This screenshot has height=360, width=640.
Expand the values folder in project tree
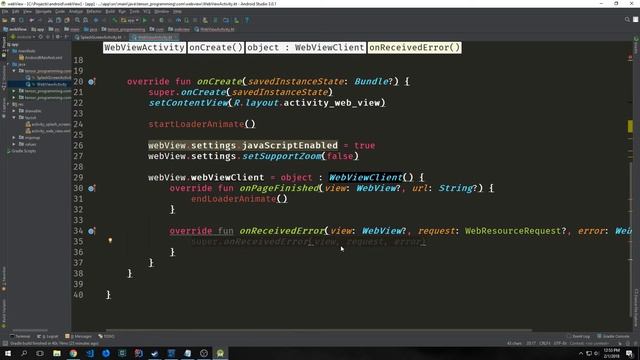(x=14, y=144)
